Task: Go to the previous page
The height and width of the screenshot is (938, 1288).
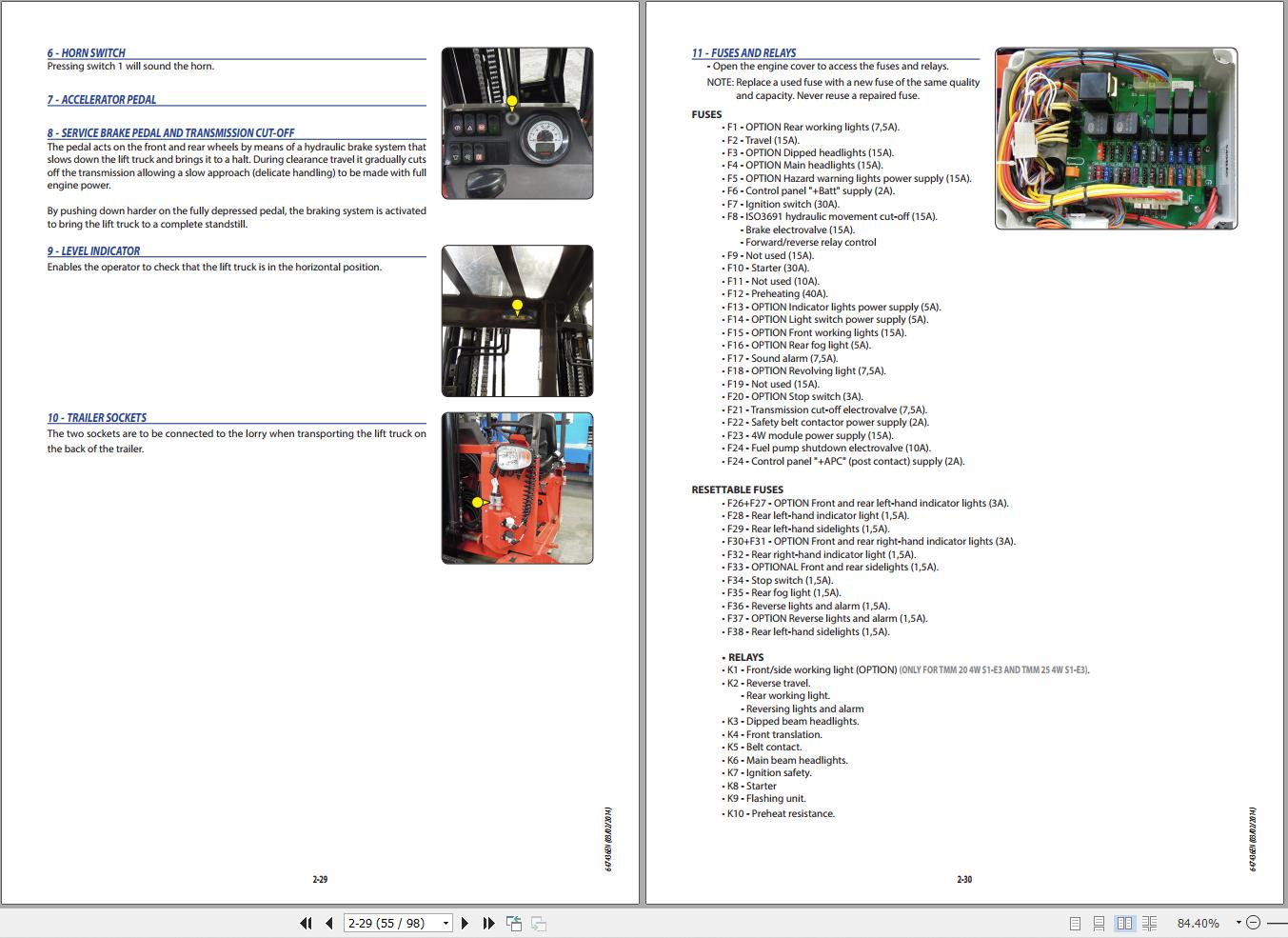Action: pyautogui.click(x=327, y=923)
